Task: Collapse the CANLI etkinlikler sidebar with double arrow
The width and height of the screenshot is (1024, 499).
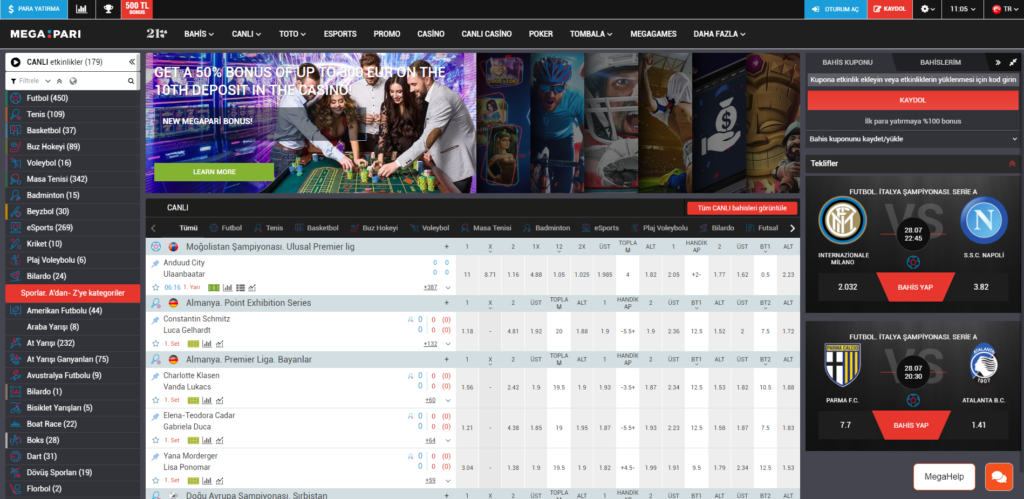Action: [132, 62]
